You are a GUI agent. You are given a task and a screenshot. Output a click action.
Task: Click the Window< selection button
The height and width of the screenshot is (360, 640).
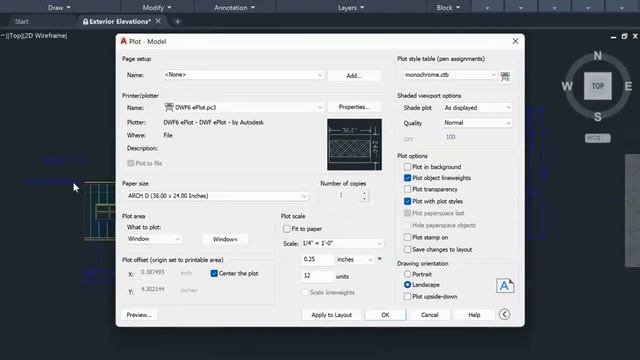pos(225,239)
